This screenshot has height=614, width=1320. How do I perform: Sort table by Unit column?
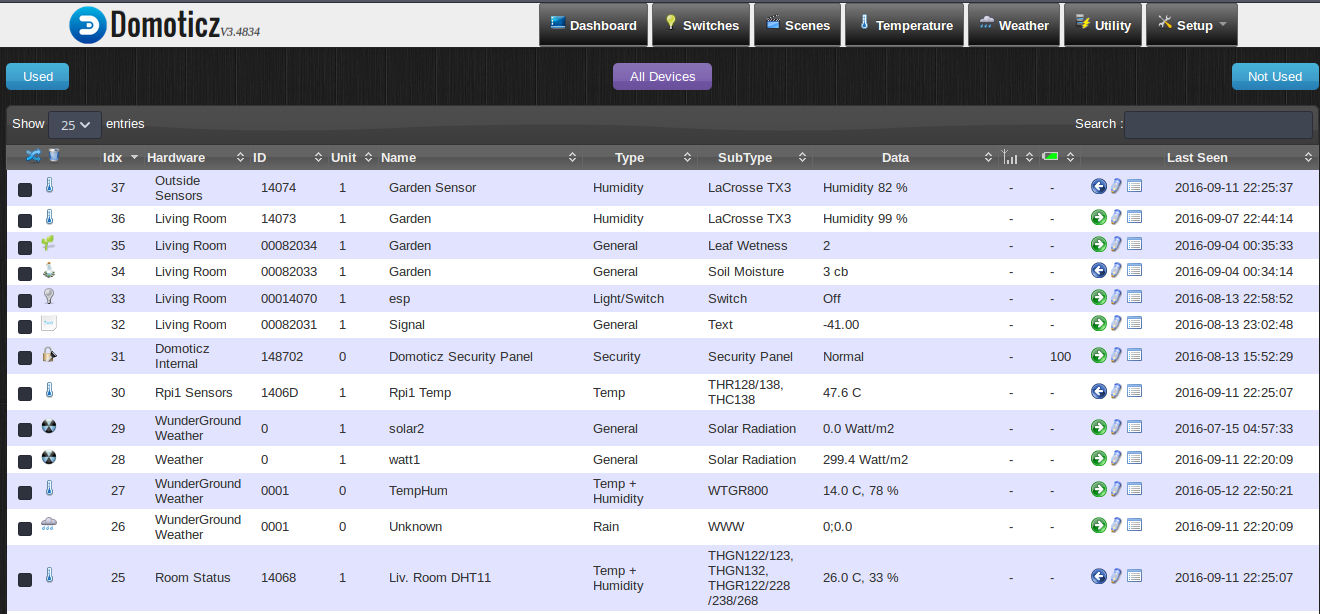click(x=351, y=157)
